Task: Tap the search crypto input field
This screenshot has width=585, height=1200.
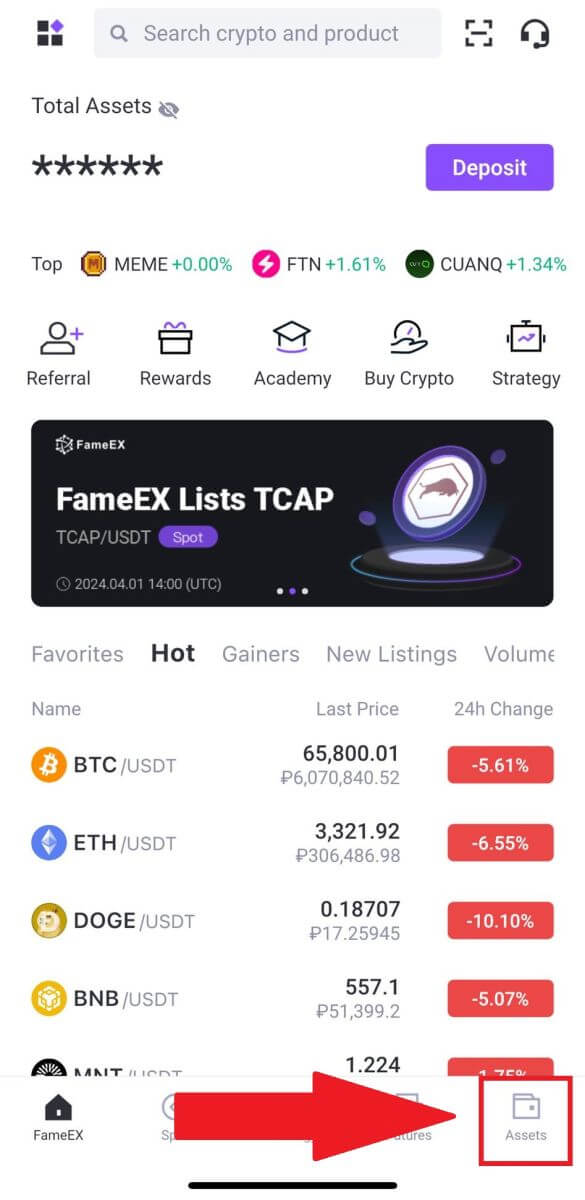Action: click(267, 33)
